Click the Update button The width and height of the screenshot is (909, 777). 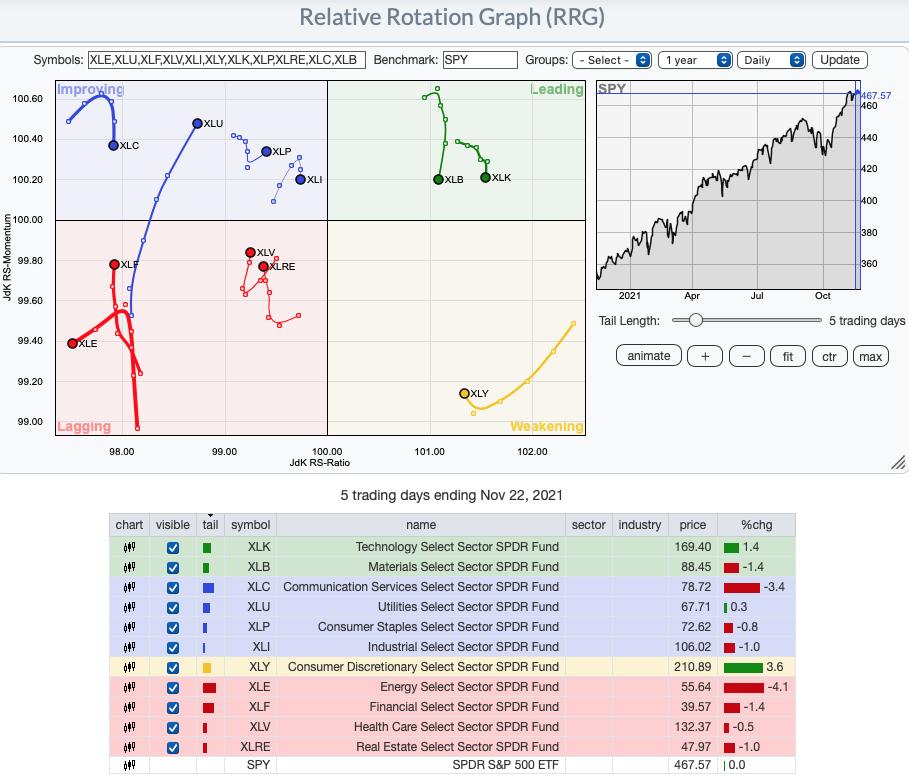(x=839, y=60)
